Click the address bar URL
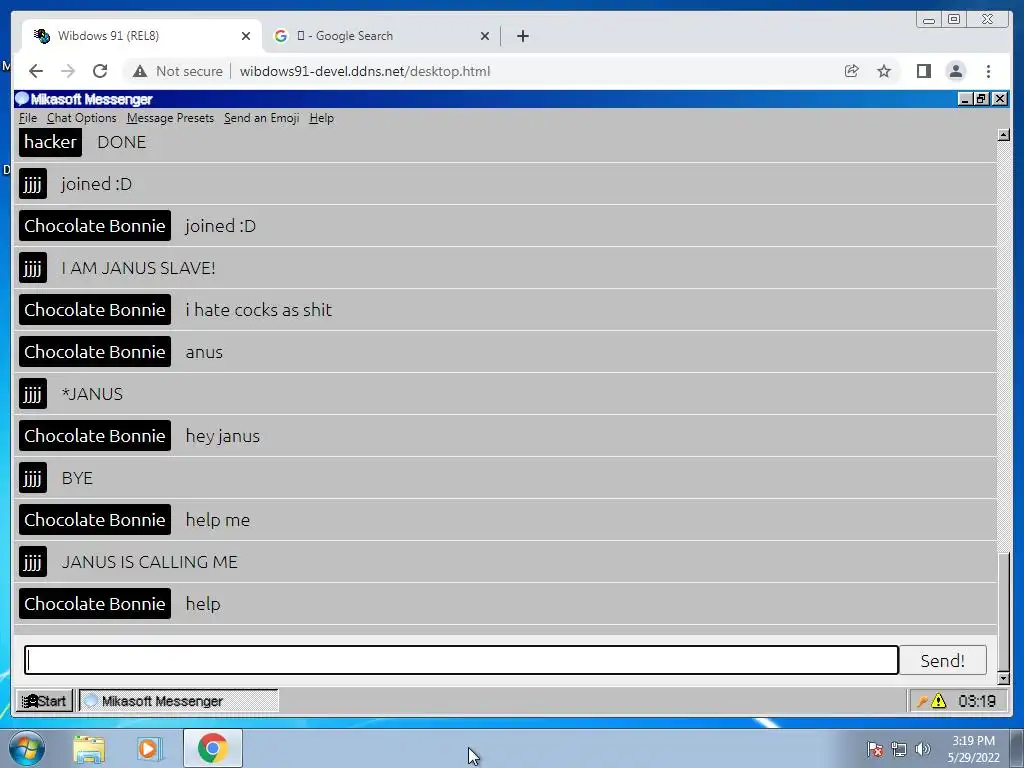Screen dimensions: 1024x768 (364, 71)
